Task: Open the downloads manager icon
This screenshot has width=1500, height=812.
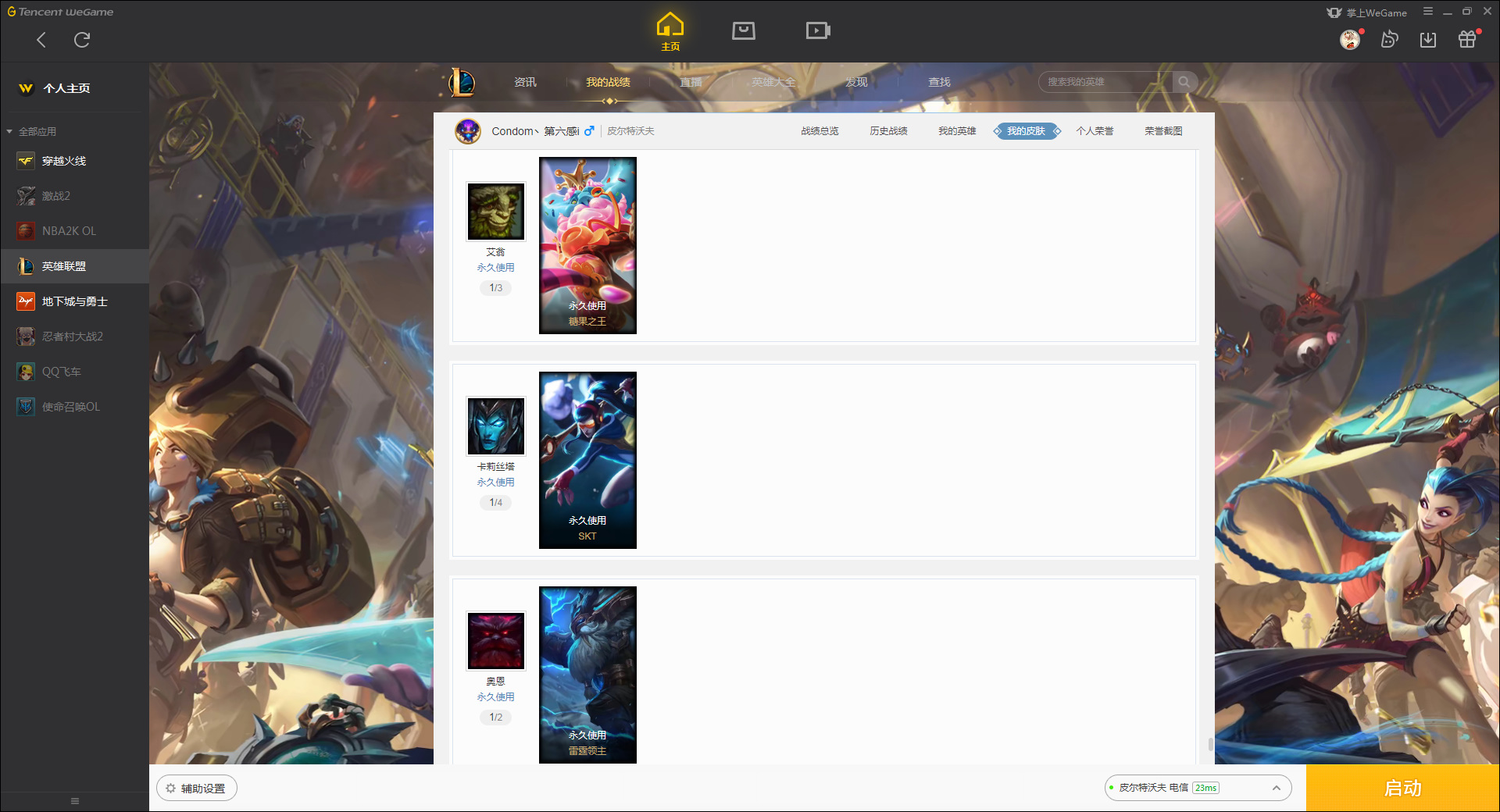Action: (1428, 40)
